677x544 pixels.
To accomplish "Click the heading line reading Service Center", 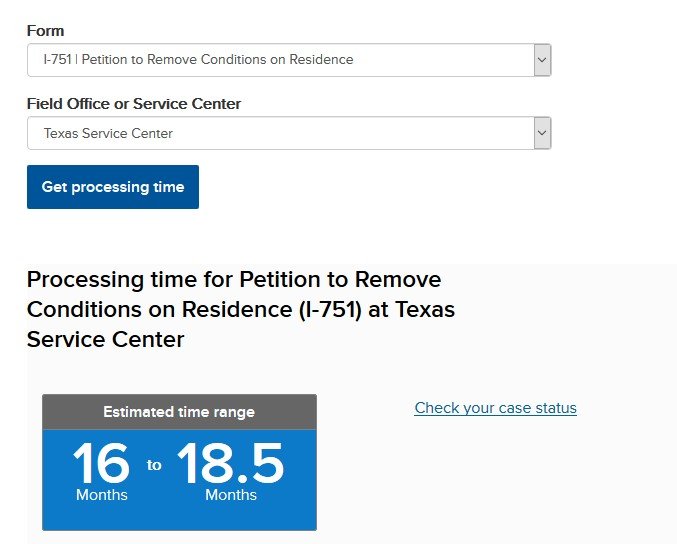I will click(x=105, y=339).
